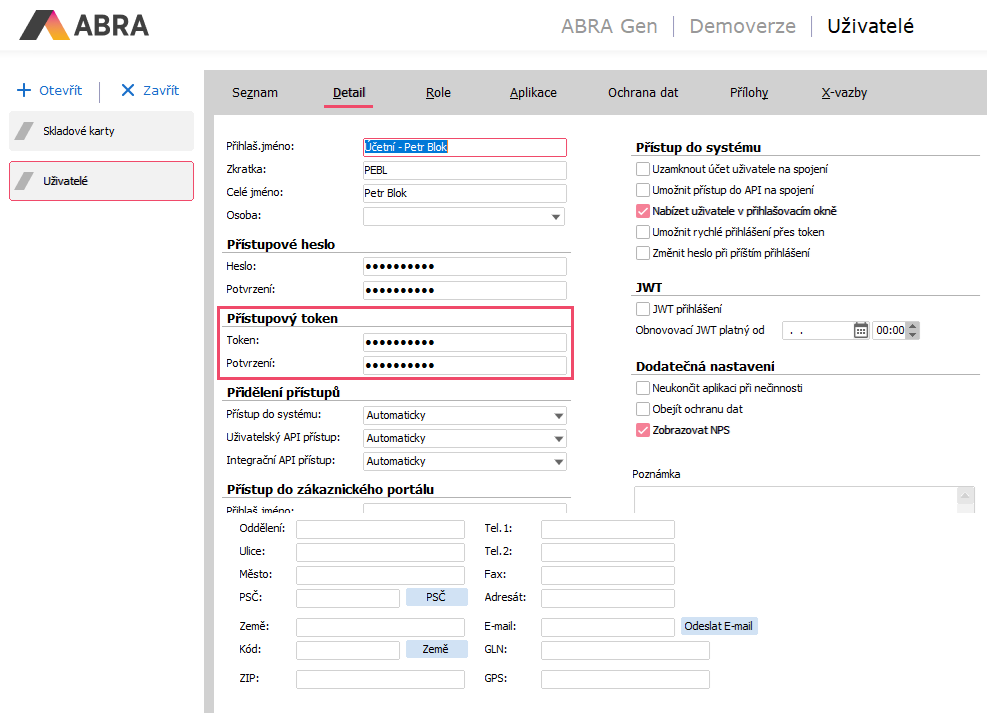Click the ZIP input field
The height and width of the screenshot is (713, 987).
(x=380, y=679)
